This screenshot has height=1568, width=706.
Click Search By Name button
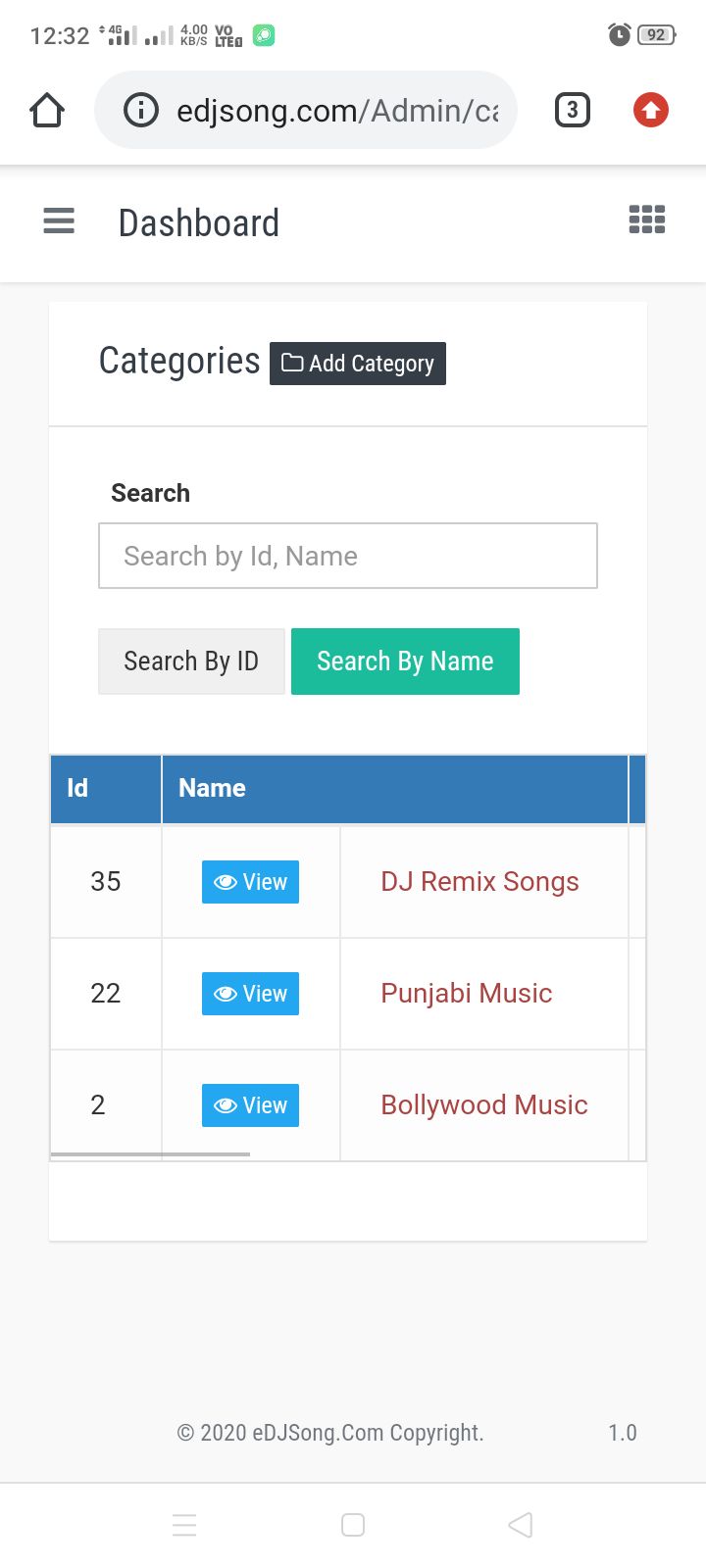405,661
